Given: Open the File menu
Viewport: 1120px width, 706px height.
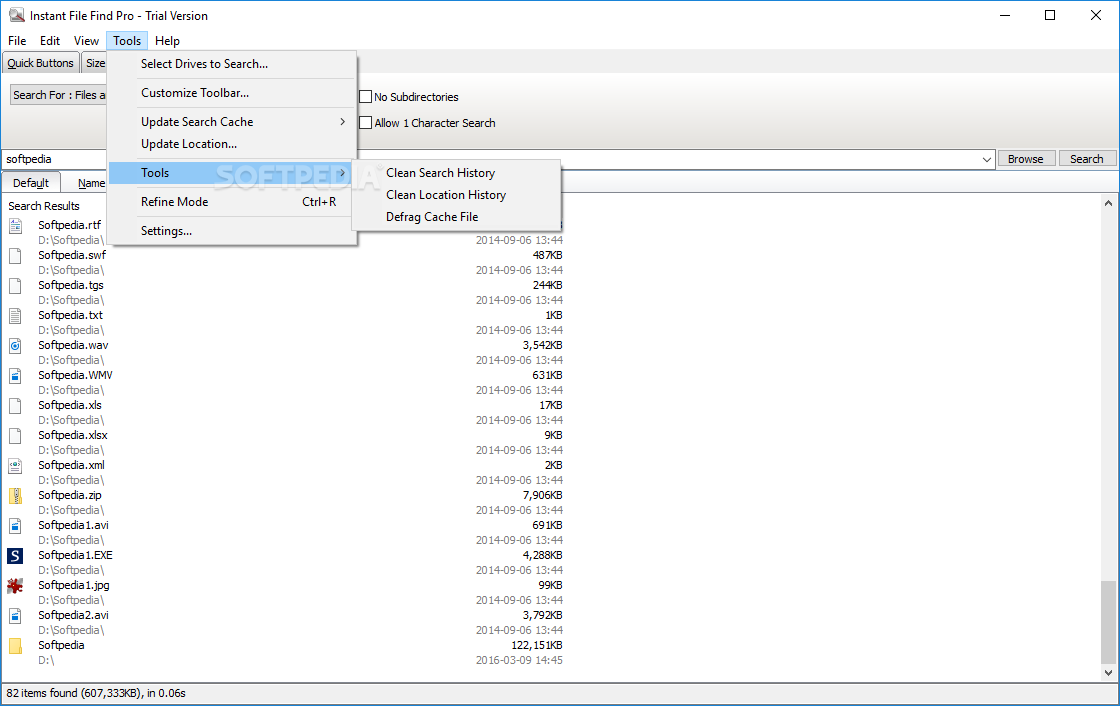Looking at the screenshot, I should (x=17, y=41).
